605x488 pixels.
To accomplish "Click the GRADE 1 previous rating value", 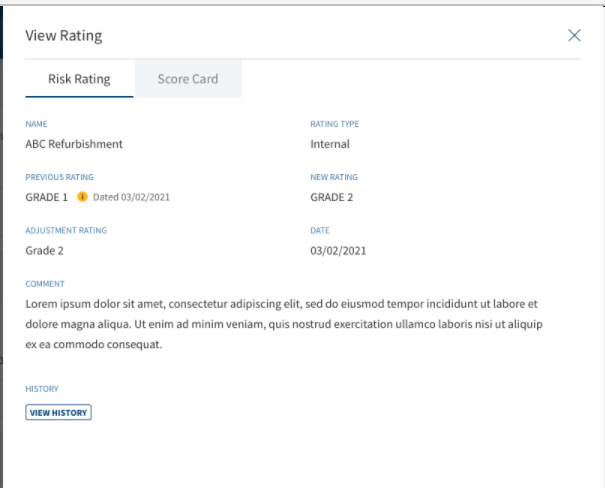I will [46, 197].
